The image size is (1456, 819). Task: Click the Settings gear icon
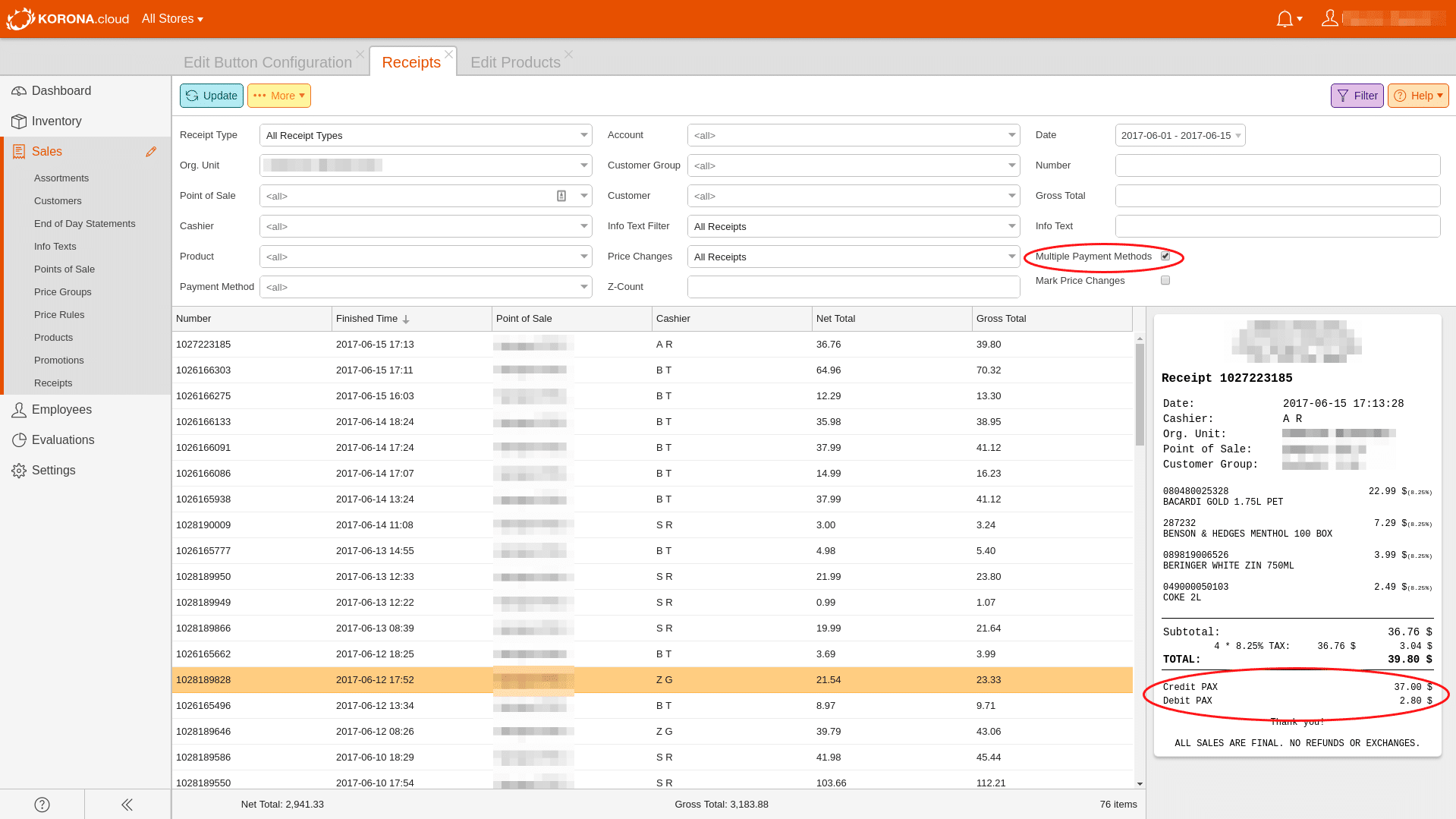[19, 471]
